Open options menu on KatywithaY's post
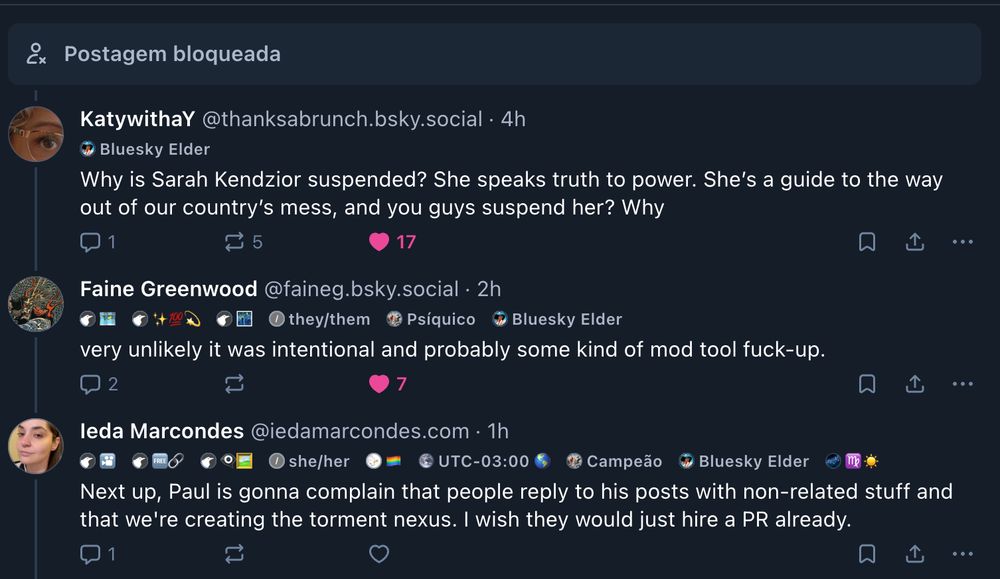This screenshot has width=1000, height=579. pos(962,241)
